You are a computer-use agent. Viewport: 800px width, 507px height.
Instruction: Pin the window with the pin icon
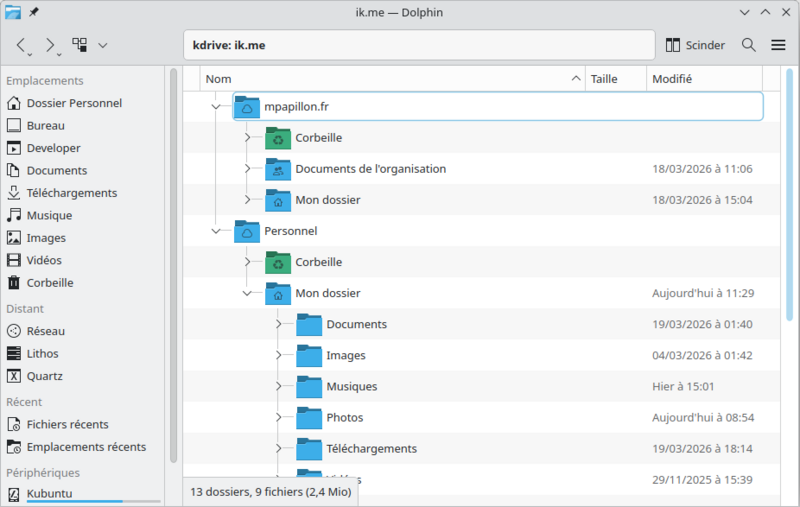pyautogui.click(x=34, y=12)
